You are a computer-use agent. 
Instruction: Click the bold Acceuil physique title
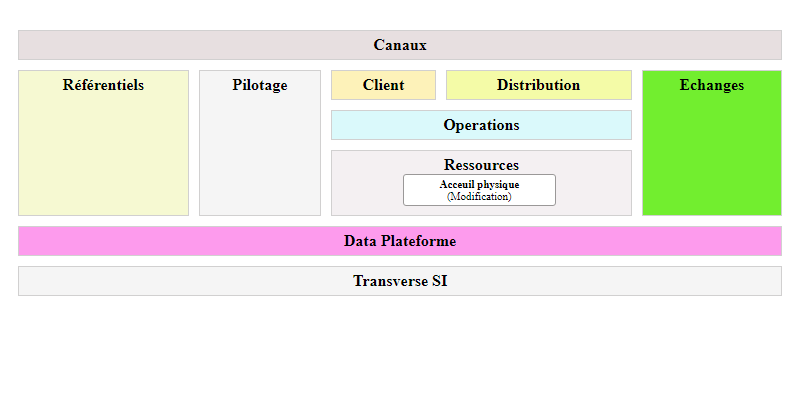click(479, 185)
